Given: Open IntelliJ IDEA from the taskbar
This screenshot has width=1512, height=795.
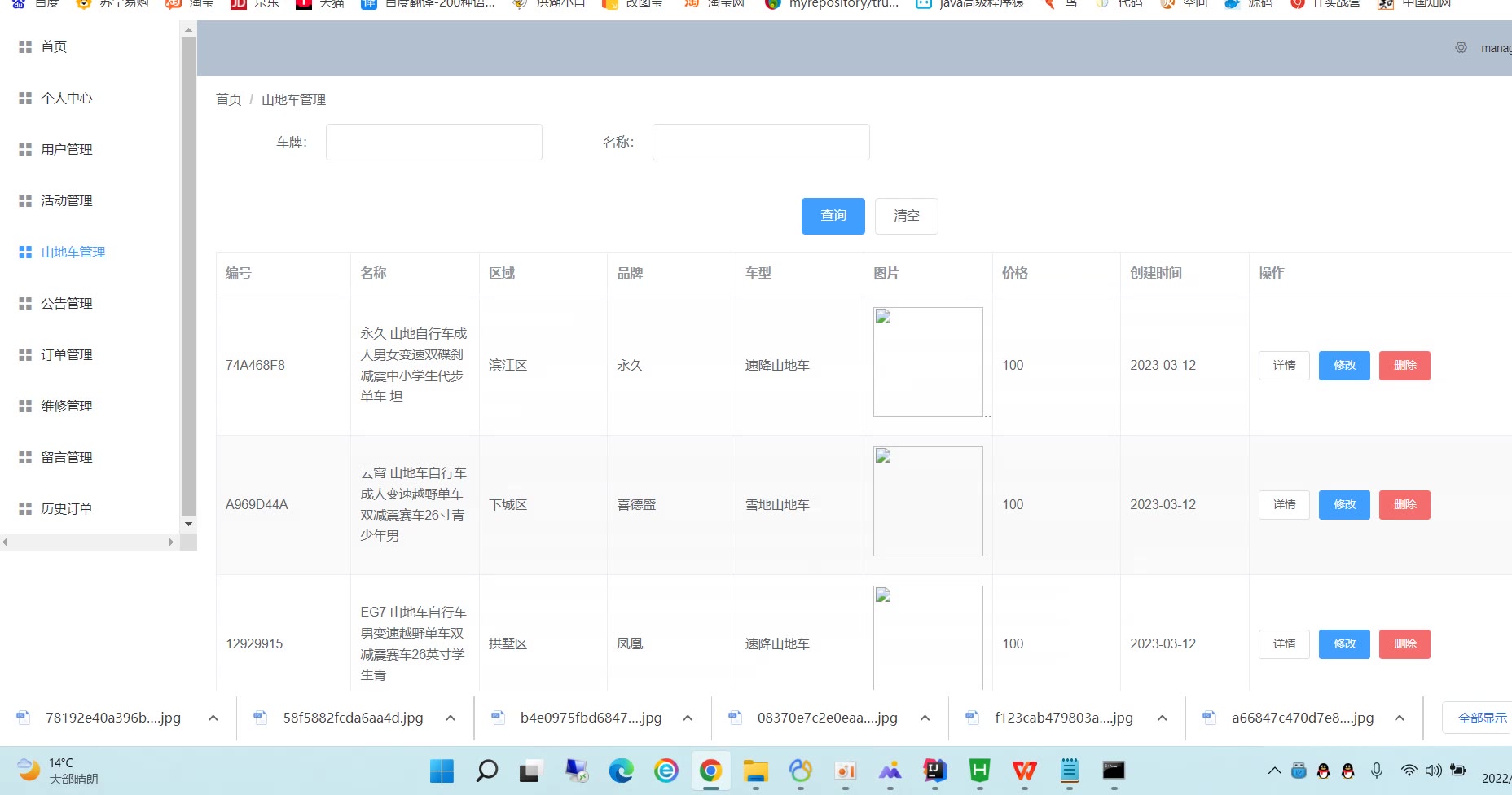Looking at the screenshot, I should click(x=934, y=771).
